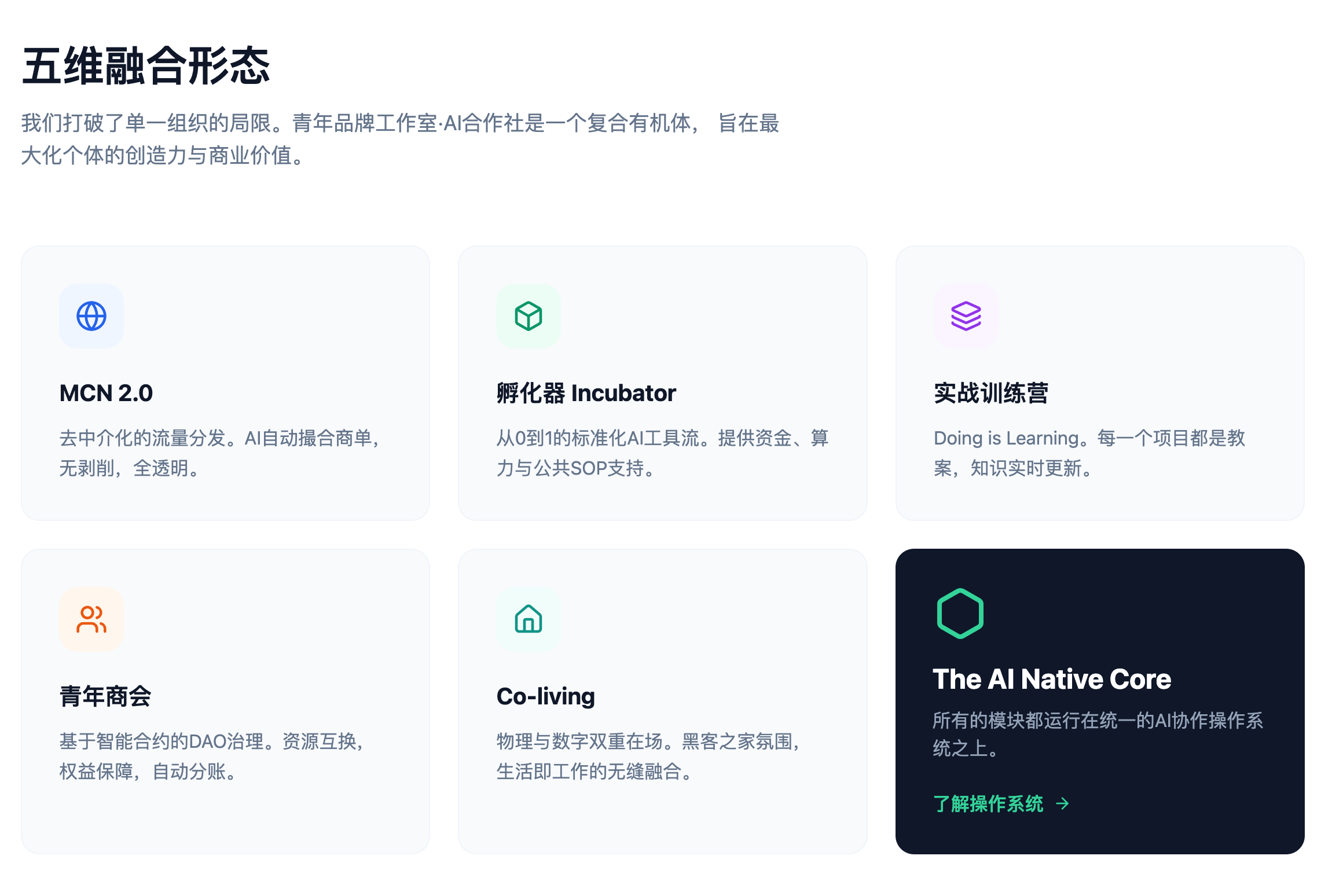Click the purple layers icon for 实战训练营
Screen dimensions: 1321x896
point(966,316)
